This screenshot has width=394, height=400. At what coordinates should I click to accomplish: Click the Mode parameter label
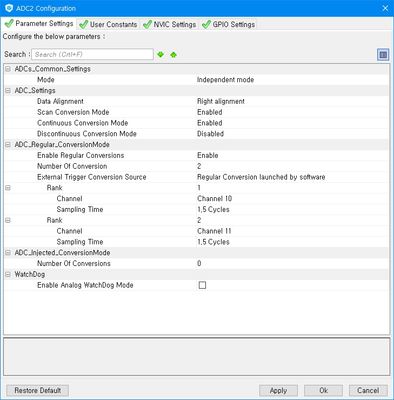point(46,80)
